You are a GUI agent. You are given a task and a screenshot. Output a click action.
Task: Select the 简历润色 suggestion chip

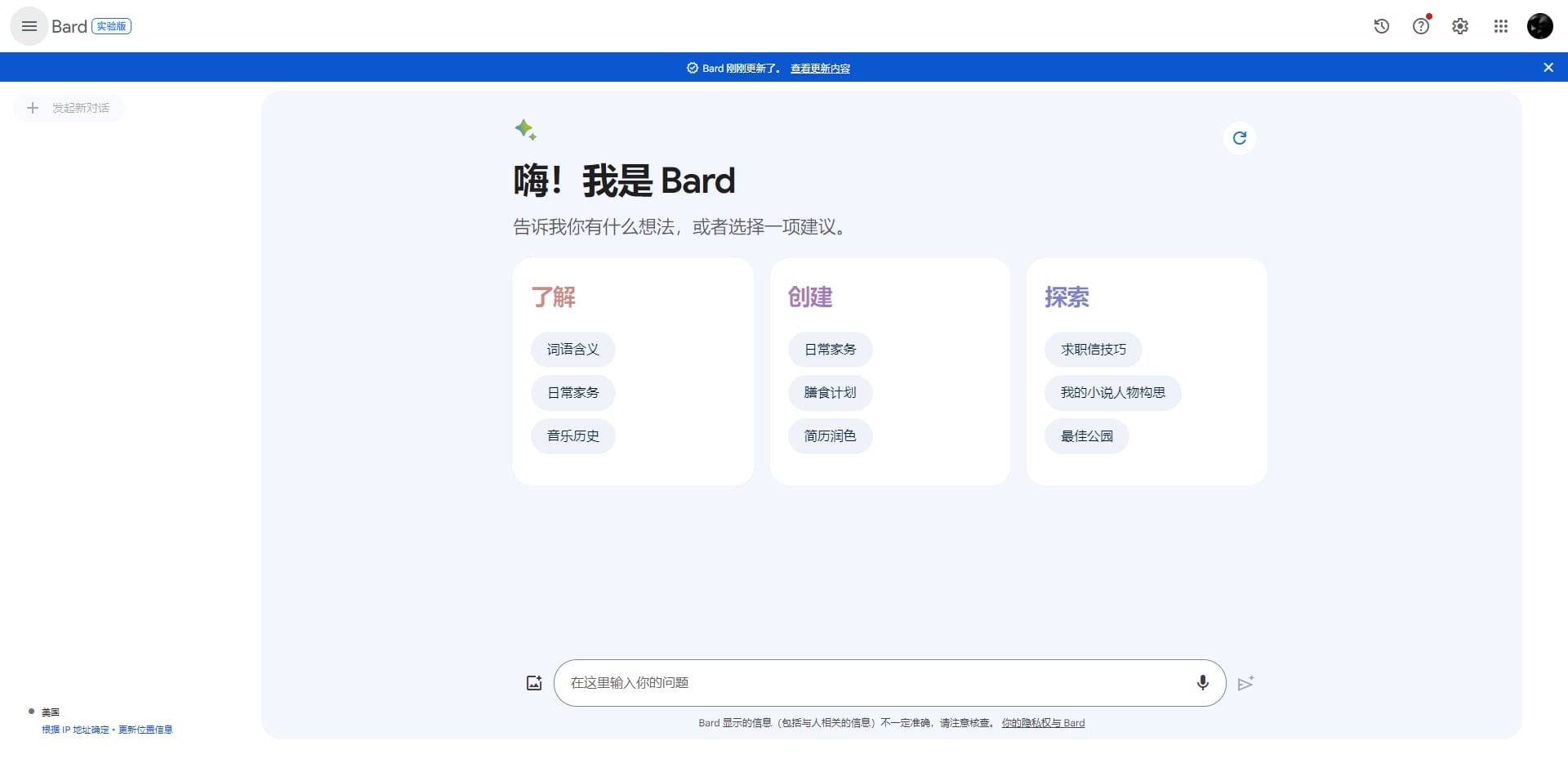831,436
